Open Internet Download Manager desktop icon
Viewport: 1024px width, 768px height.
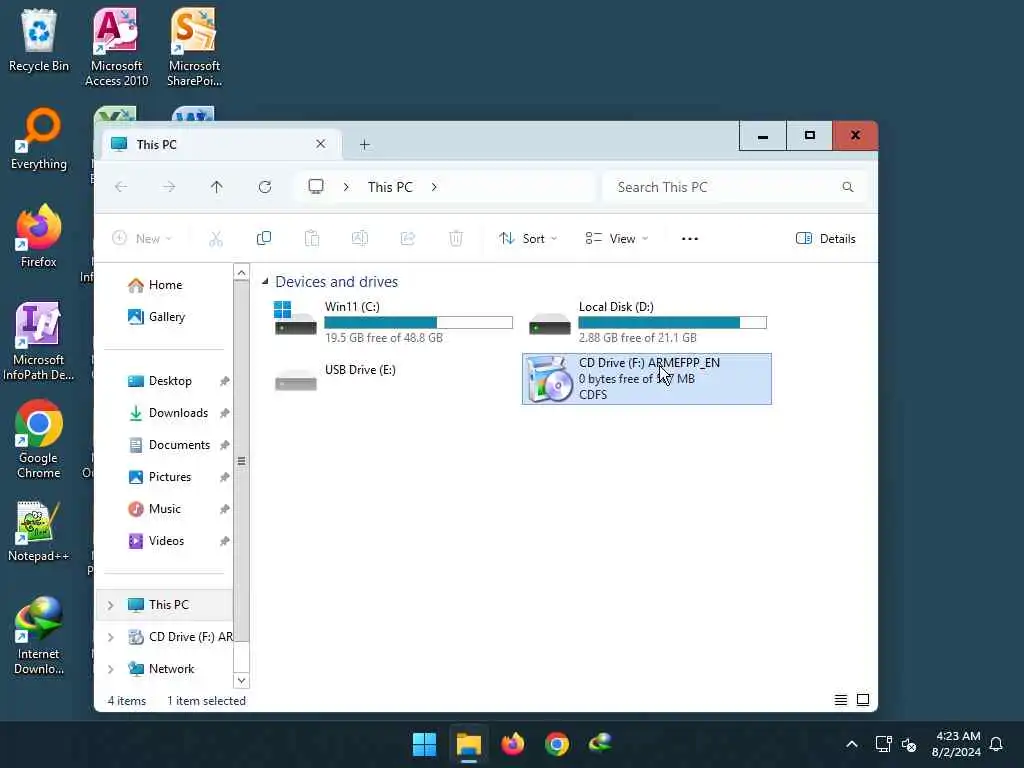[x=39, y=636]
